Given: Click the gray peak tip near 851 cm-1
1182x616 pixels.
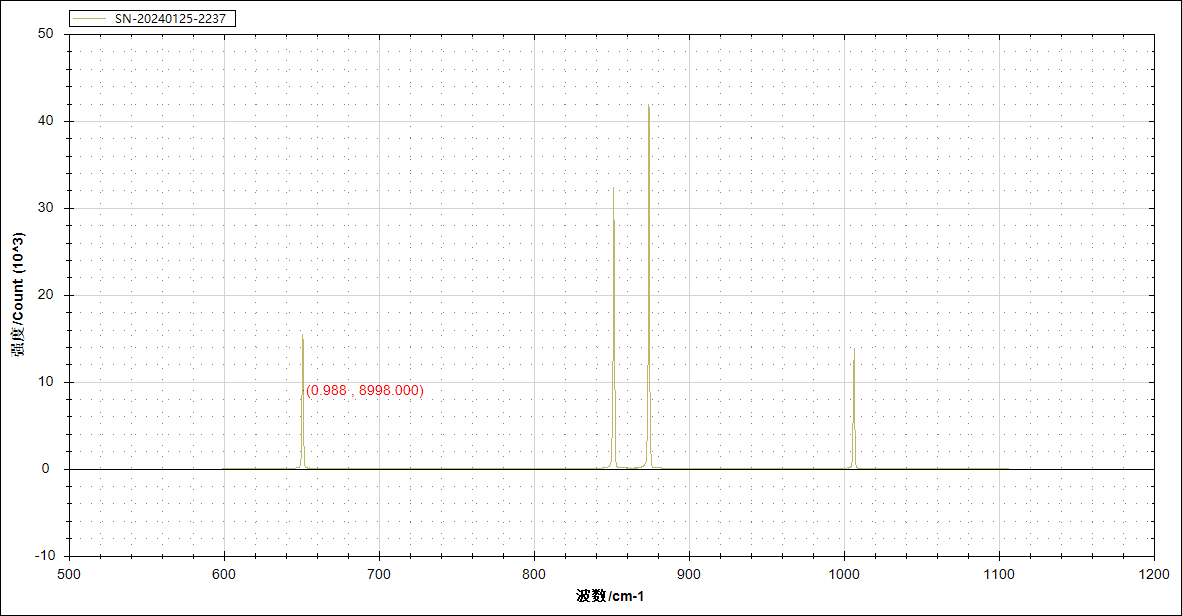Looking at the screenshot, I should [x=613, y=190].
